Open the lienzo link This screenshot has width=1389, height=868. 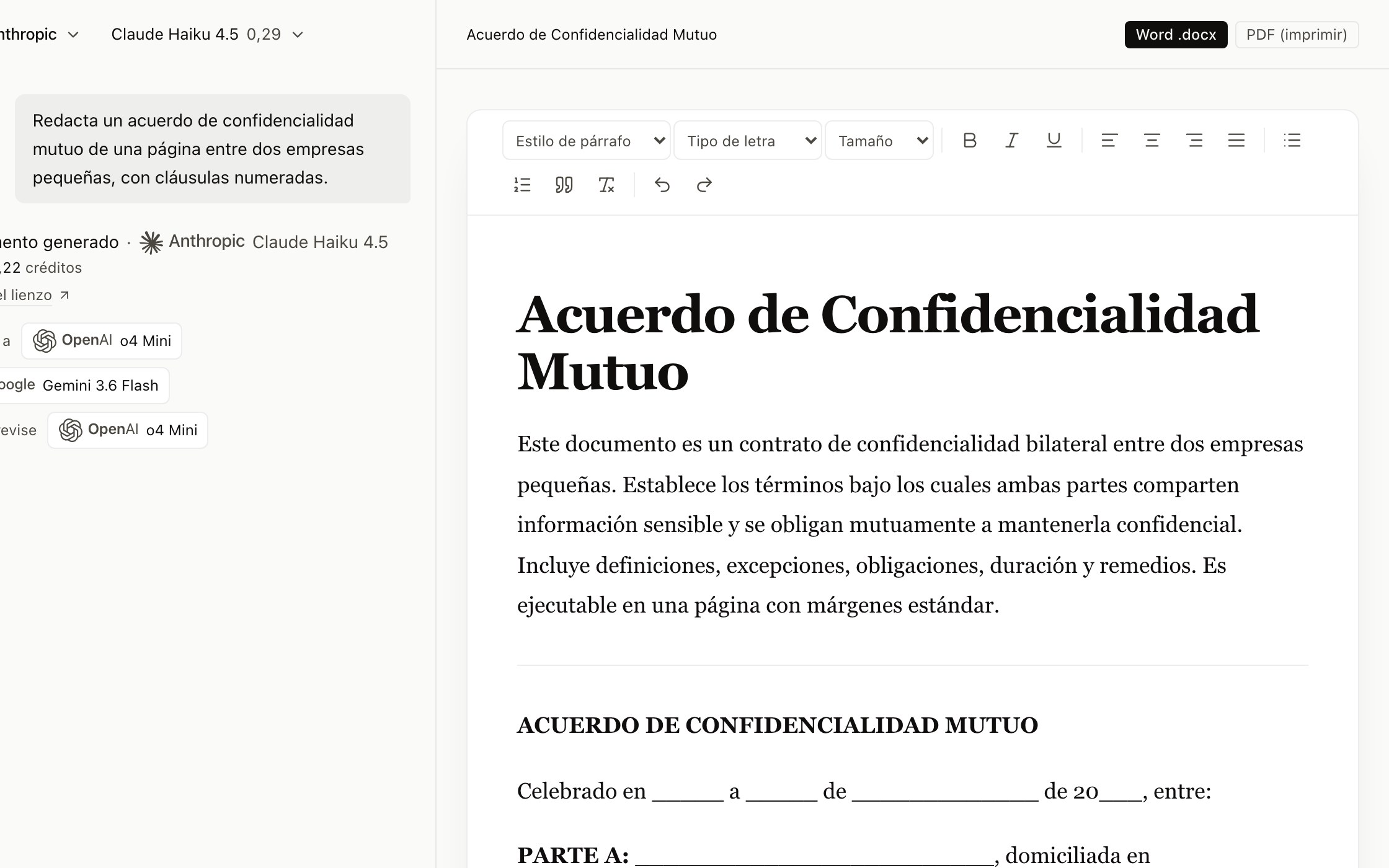[34, 295]
